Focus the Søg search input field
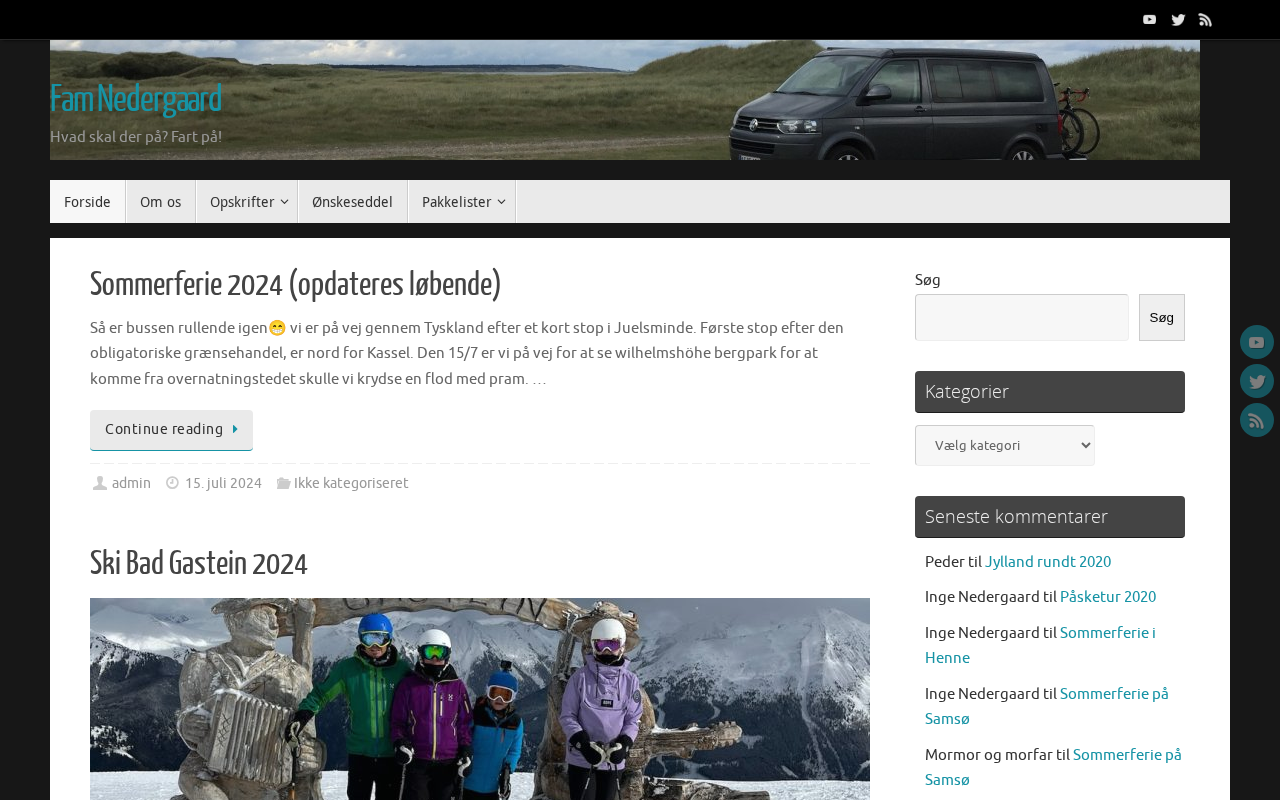 [x=1022, y=317]
